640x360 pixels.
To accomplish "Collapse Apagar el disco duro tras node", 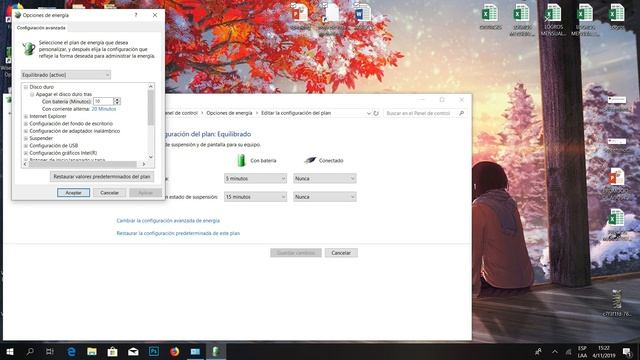I will (32, 94).
